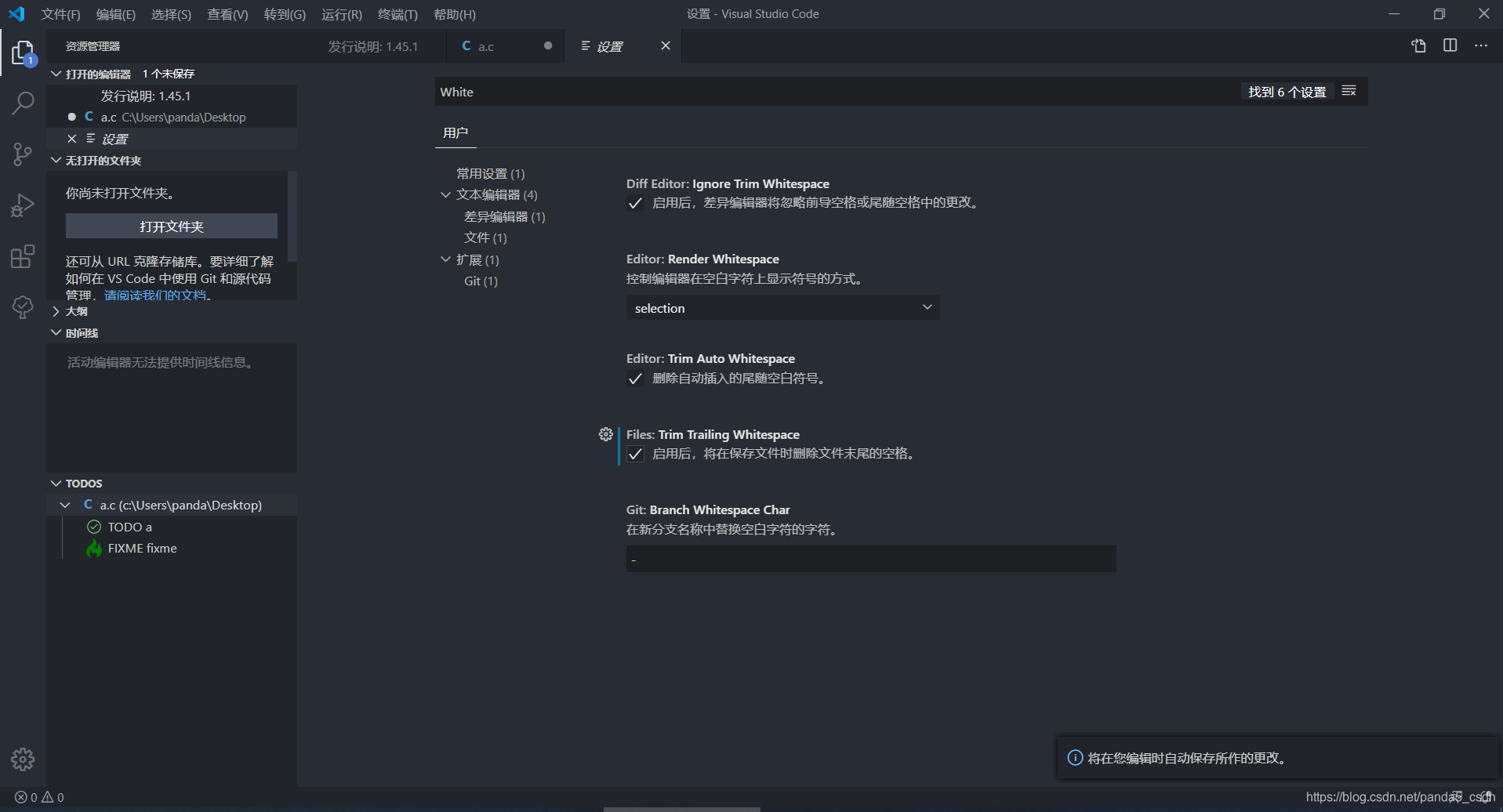Click the settings search box containing White
The height and width of the screenshot is (812, 1503).
[x=836, y=92]
